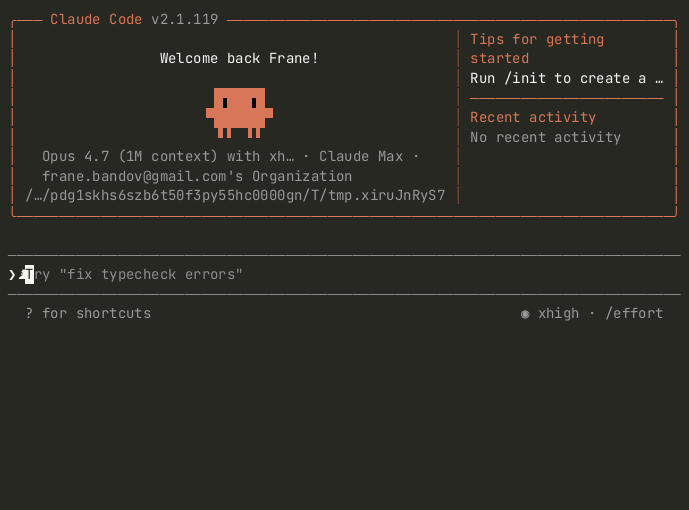689x510 pixels.
Task: Select the "Recent activity" heading
Action: click(x=533, y=117)
